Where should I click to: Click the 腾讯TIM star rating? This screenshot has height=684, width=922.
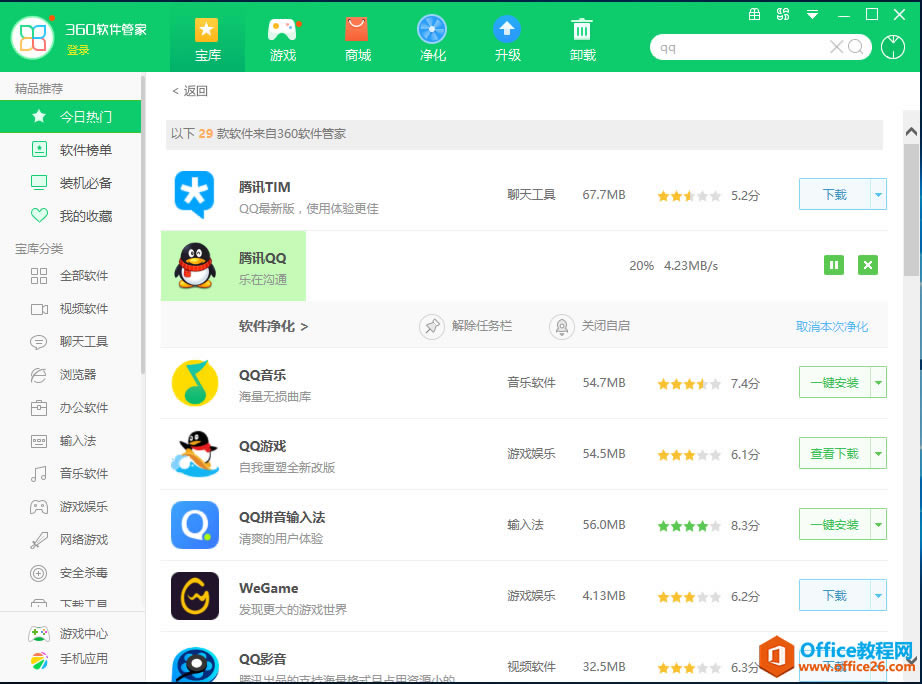[689, 196]
